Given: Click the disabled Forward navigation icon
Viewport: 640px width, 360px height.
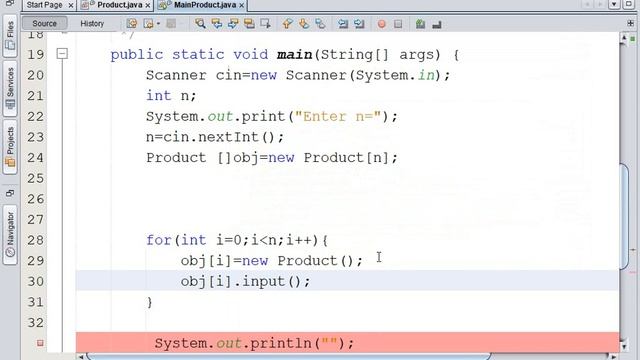Looking at the screenshot, I should point(171,24).
